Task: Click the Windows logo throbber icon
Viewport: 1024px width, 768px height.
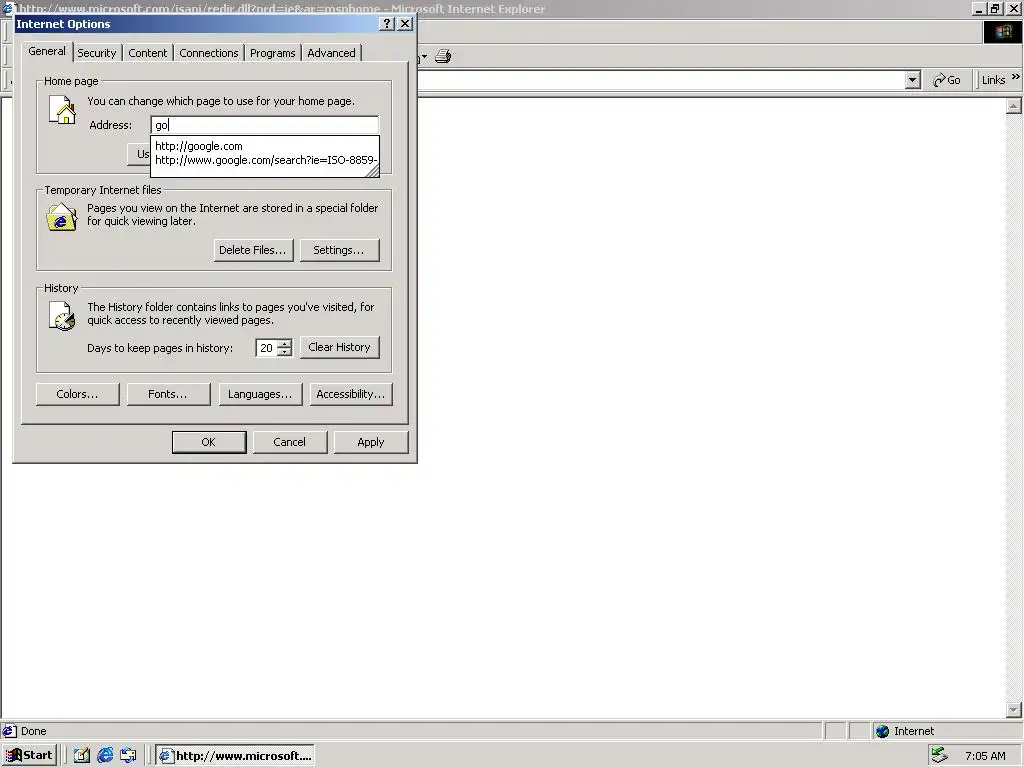Action: [1003, 32]
